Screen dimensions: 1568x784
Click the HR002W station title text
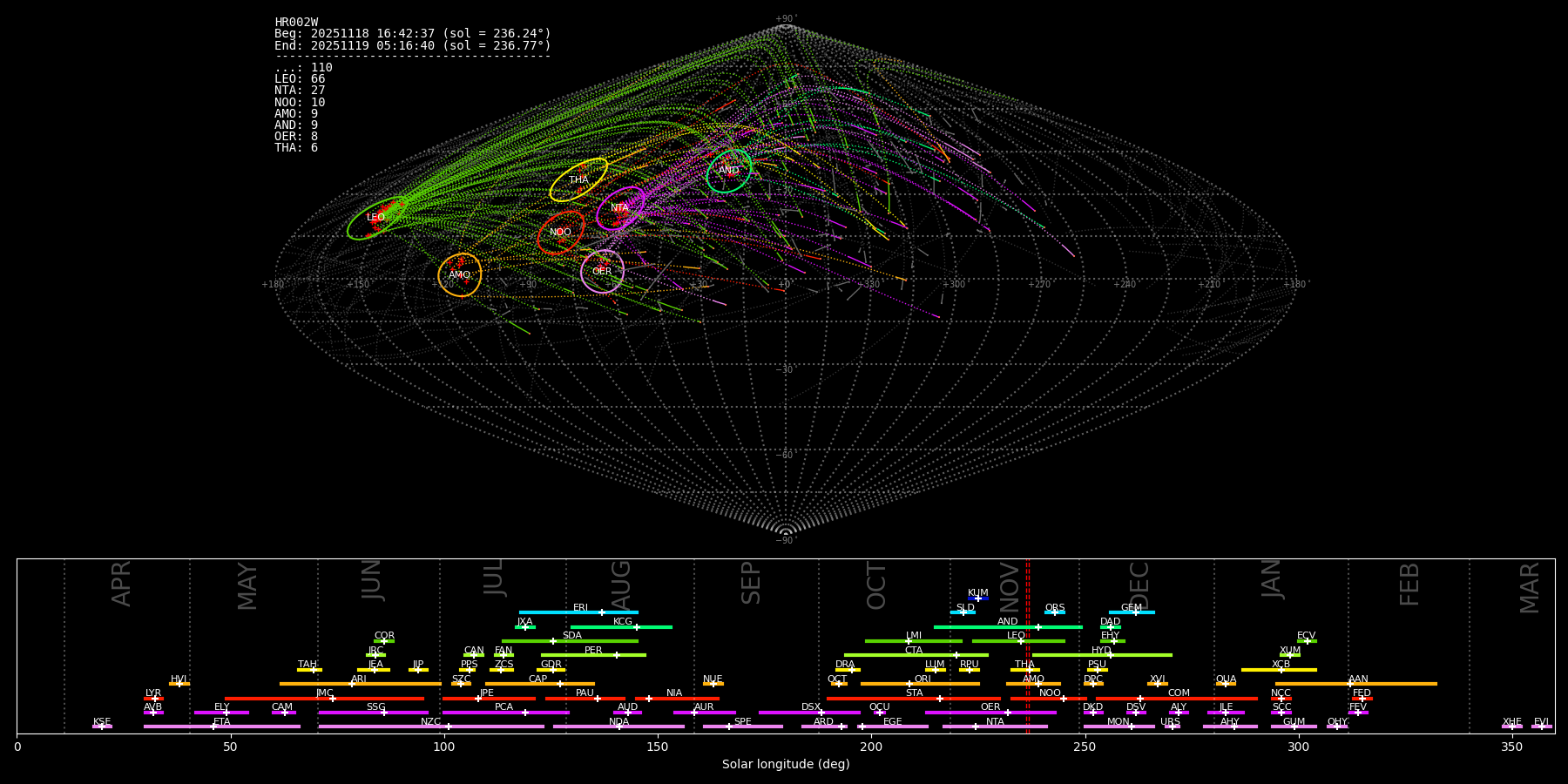pyautogui.click(x=296, y=23)
